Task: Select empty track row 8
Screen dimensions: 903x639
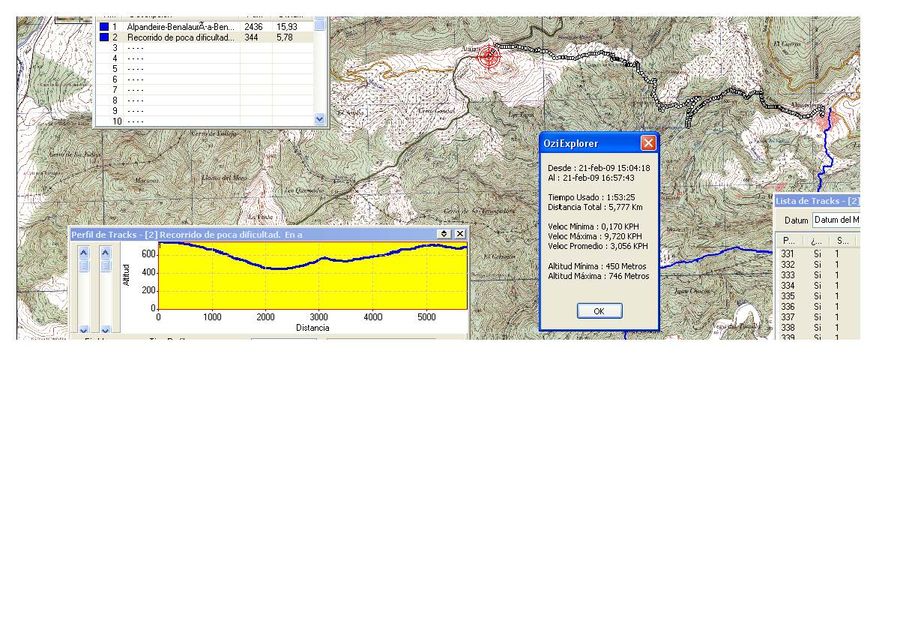Action: (204, 100)
